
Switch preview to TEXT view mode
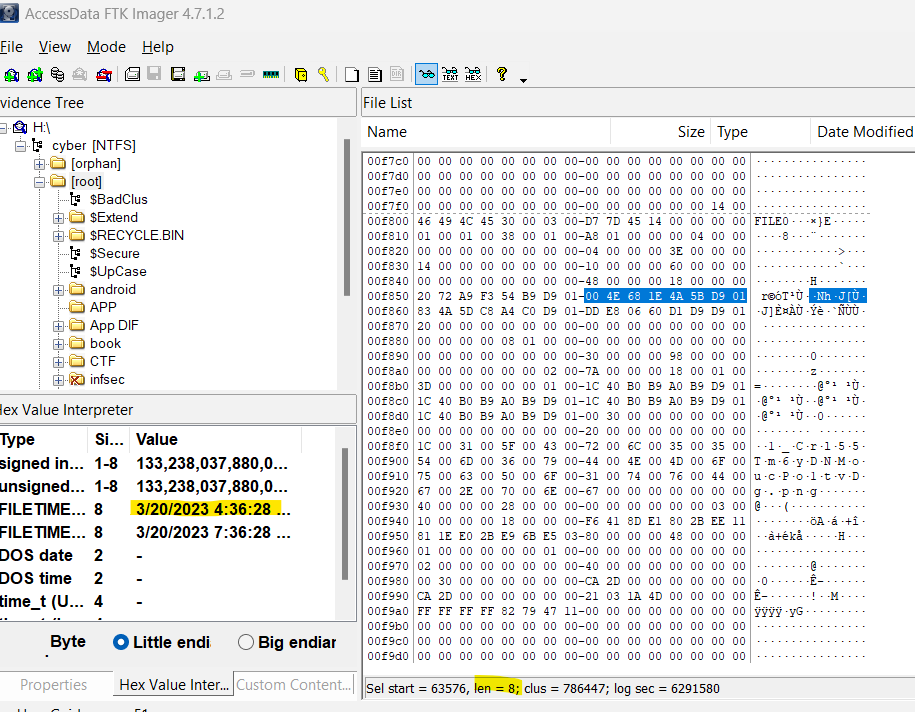click(450, 75)
